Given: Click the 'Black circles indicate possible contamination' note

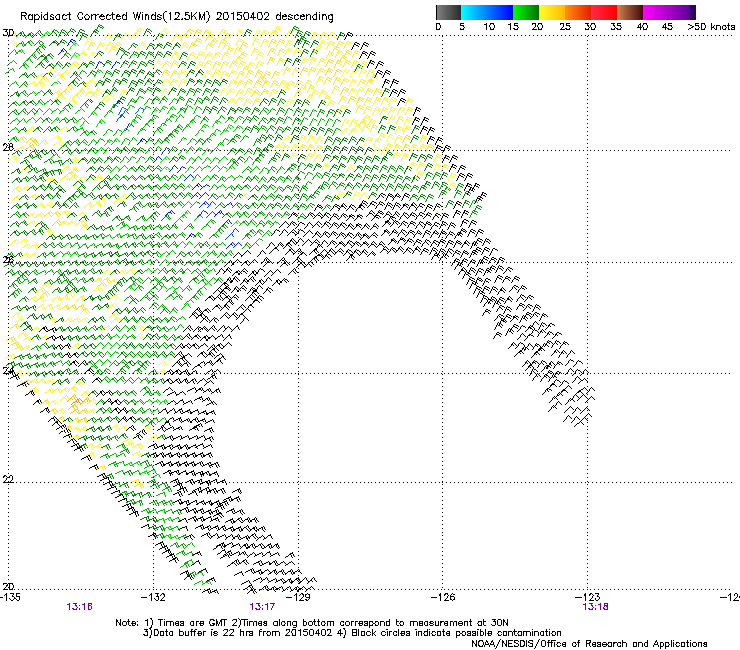Looking at the screenshot, I should tap(456, 633).
